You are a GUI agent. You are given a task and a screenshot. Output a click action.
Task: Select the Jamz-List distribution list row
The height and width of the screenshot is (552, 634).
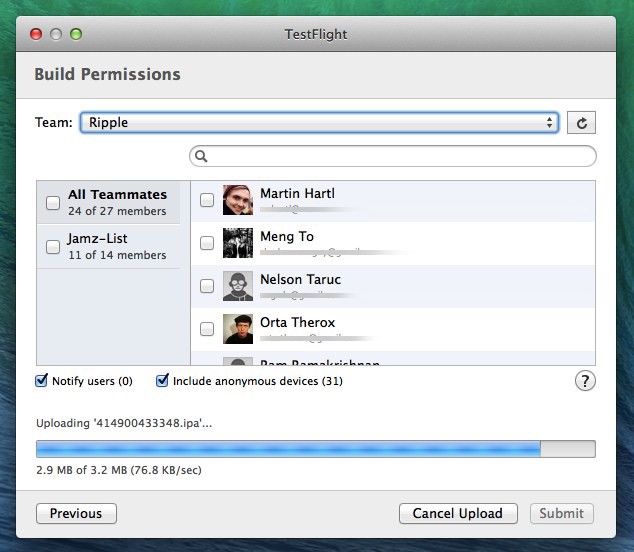click(x=108, y=247)
